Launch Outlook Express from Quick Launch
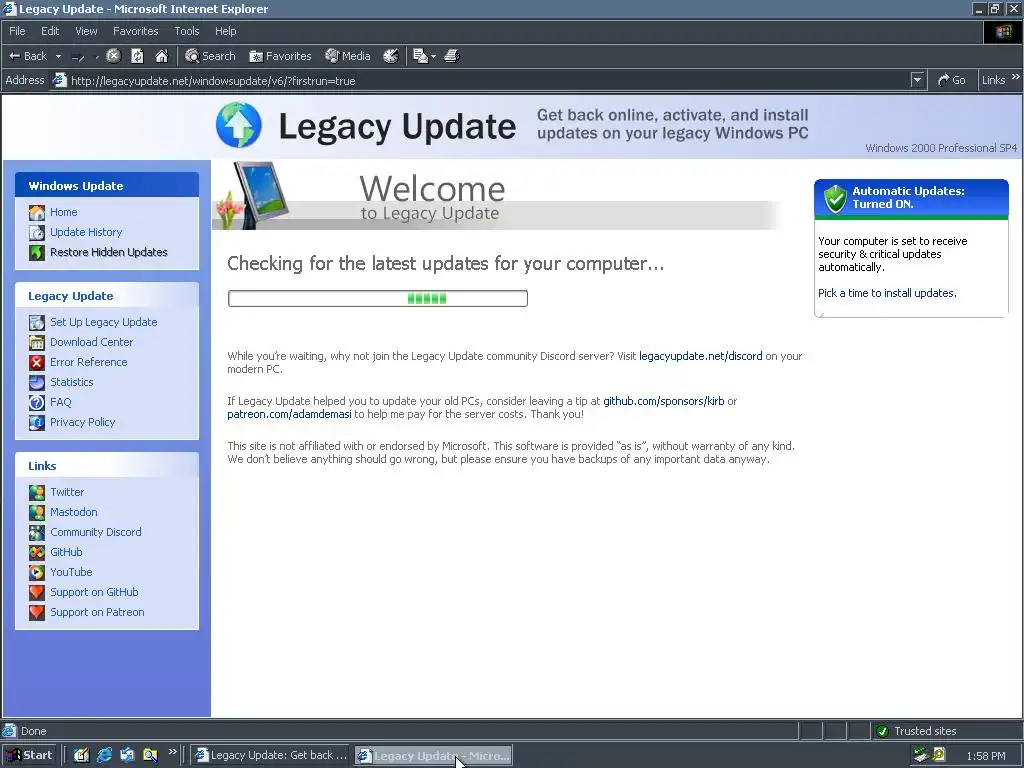 [127, 755]
